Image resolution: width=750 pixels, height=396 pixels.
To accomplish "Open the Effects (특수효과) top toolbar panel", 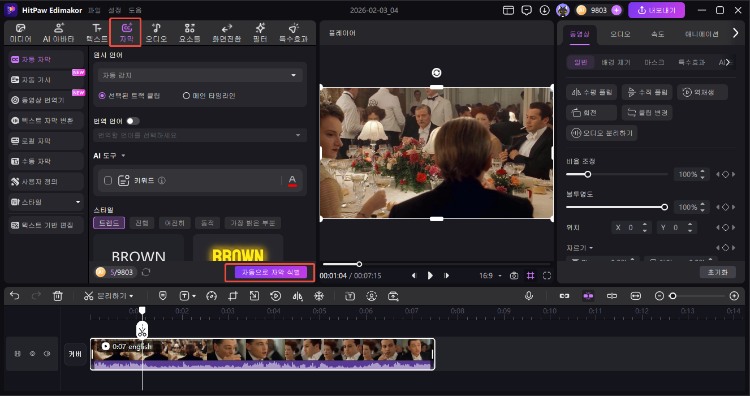I will (293, 33).
